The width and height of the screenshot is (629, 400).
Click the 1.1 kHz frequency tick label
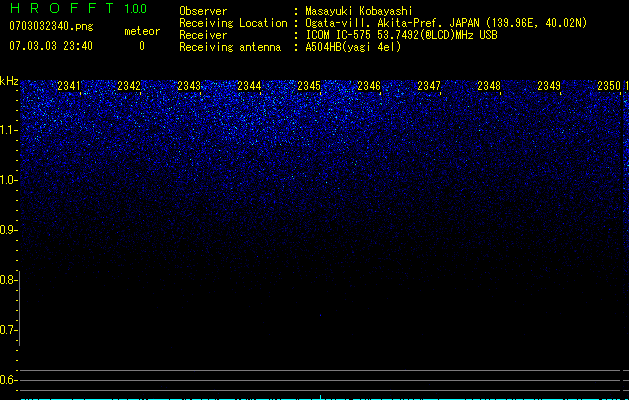coord(8,130)
